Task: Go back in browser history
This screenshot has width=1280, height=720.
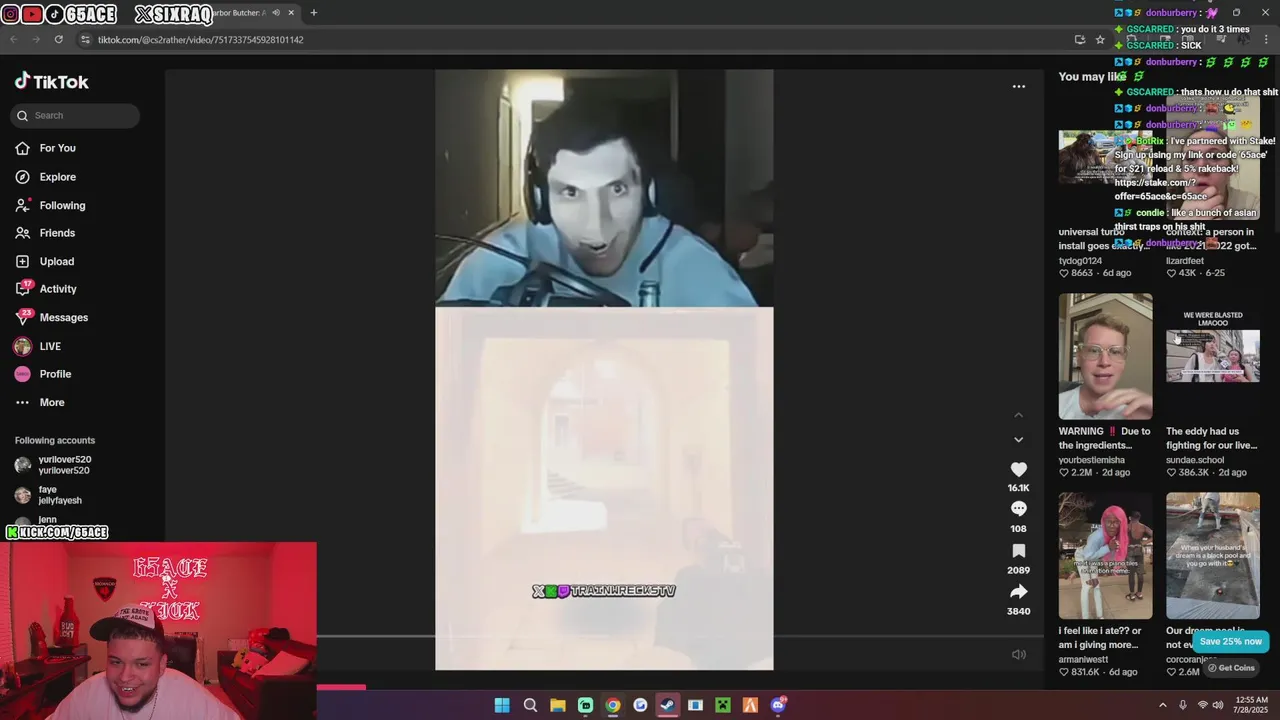Action: point(14,40)
